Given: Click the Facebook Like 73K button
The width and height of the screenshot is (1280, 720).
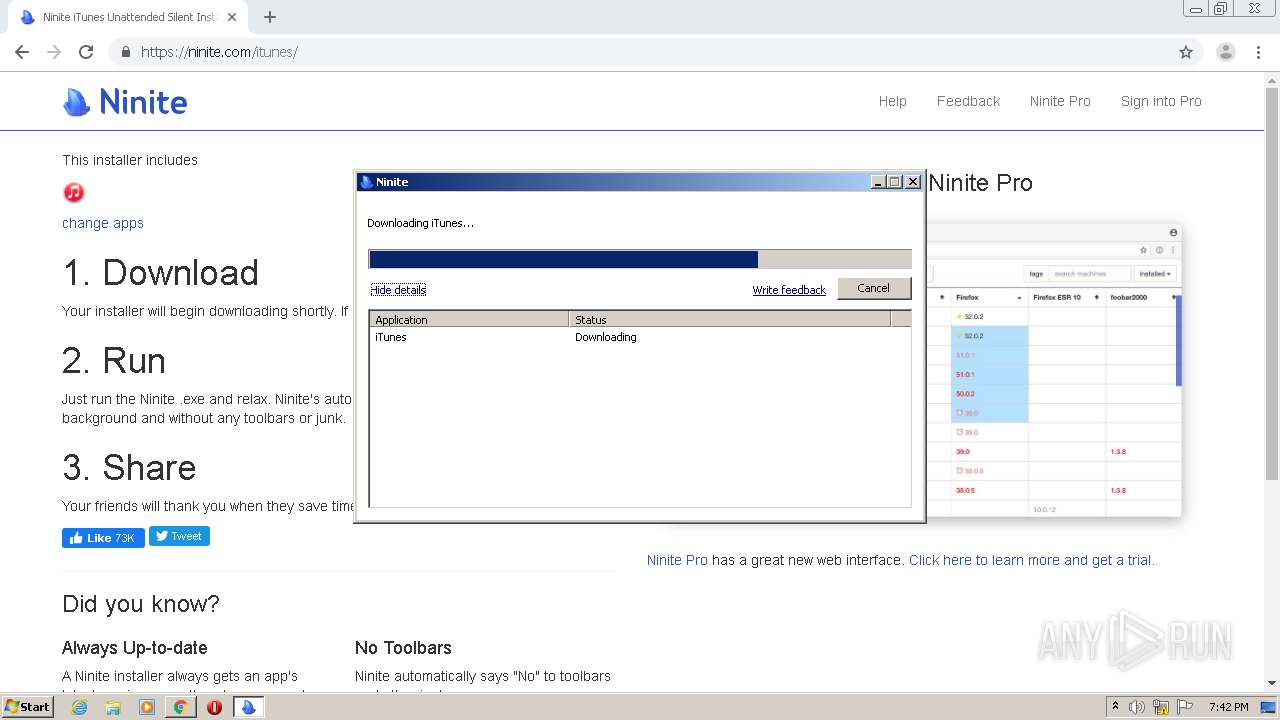Looking at the screenshot, I should pyautogui.click(x=103, y=538).
